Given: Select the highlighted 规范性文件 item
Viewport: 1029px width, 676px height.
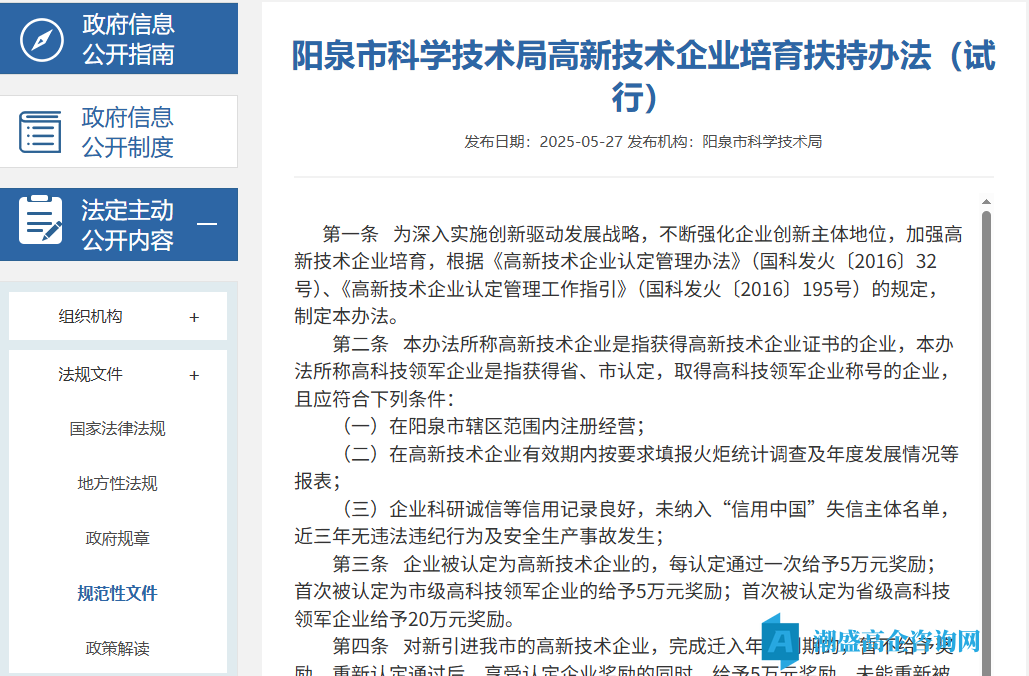Looking at the screenshot, I should (118, 594).
